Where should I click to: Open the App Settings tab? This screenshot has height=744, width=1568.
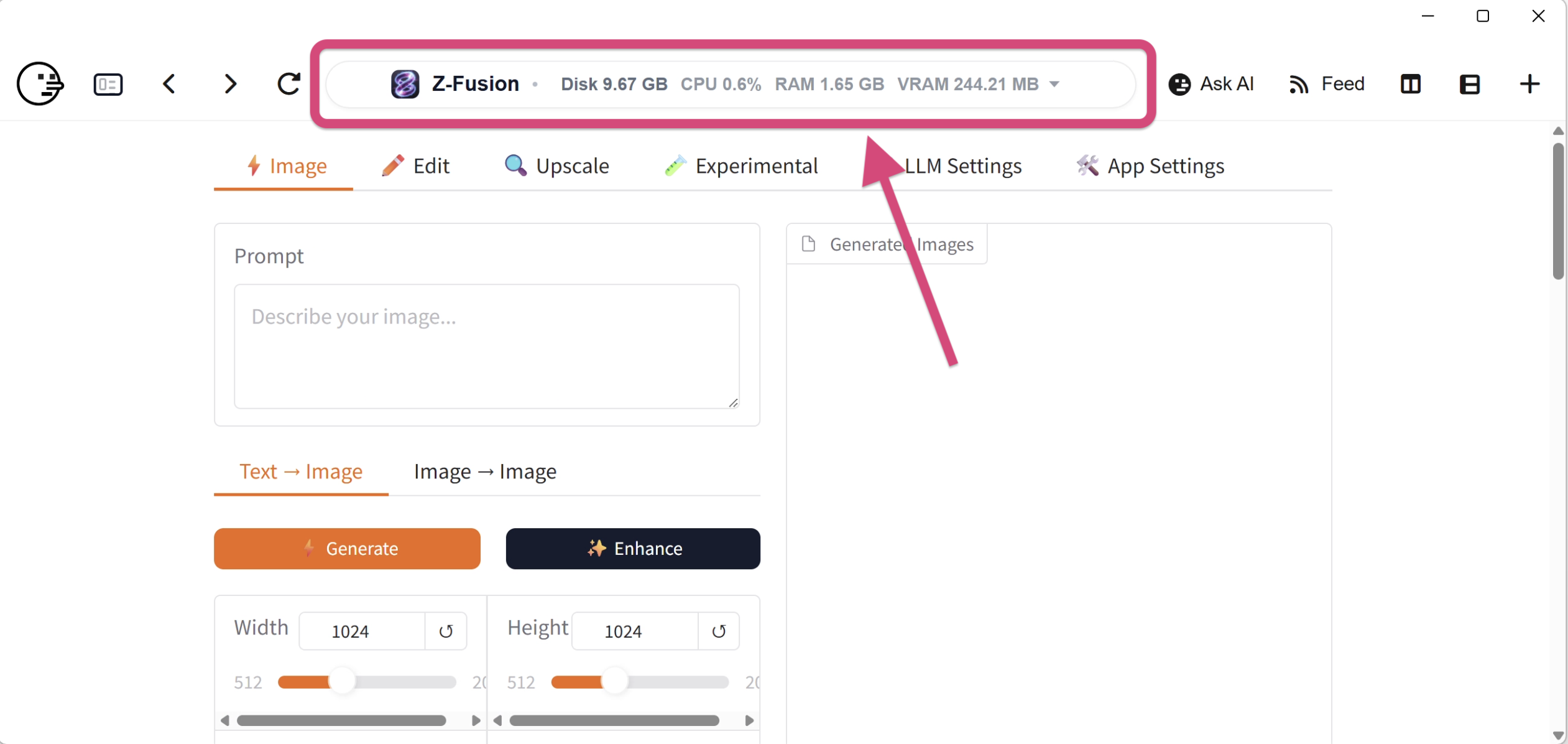coord(1150,166)
